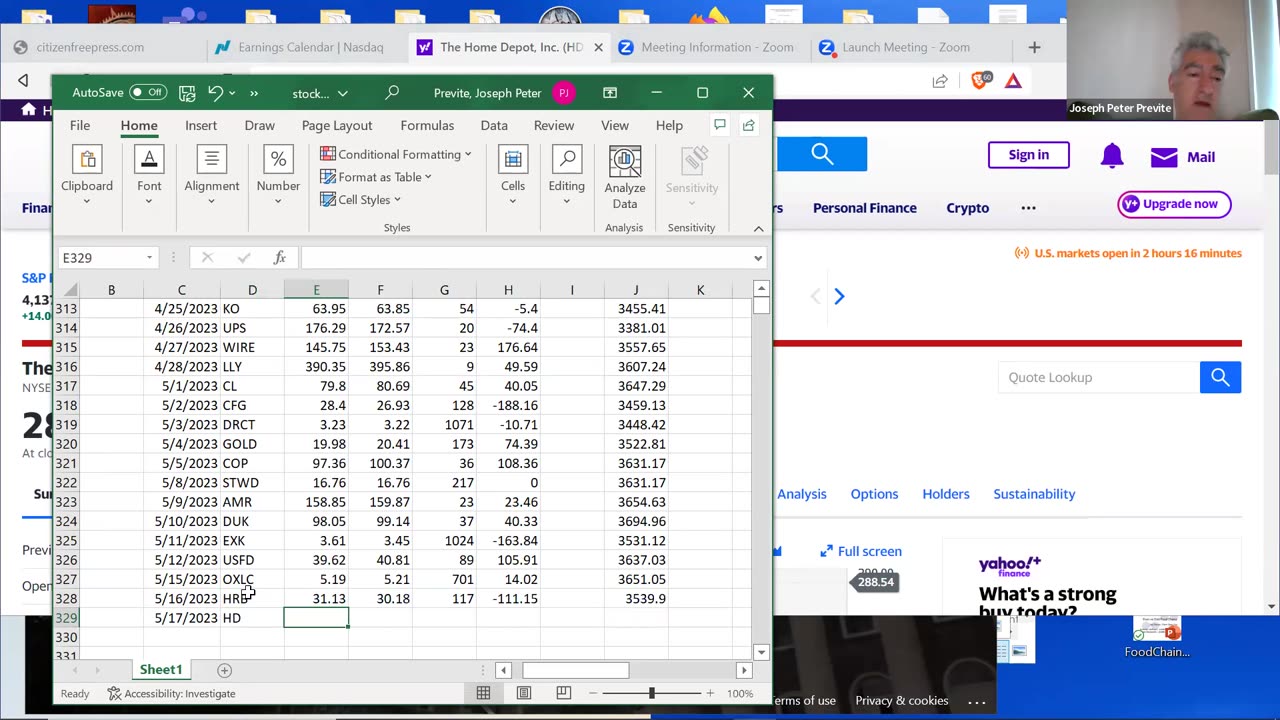The height and width of the screenshot is (720, 1280).
Task: Click the horizontal scrollbar thumb in Excel
Action: pos(575,670)
